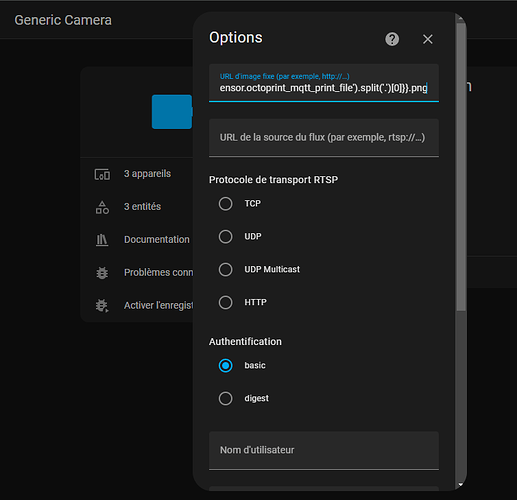Click the dialog scrollbar down arrow
Viewport: 517px width, 500px height.
pos(461,484)
